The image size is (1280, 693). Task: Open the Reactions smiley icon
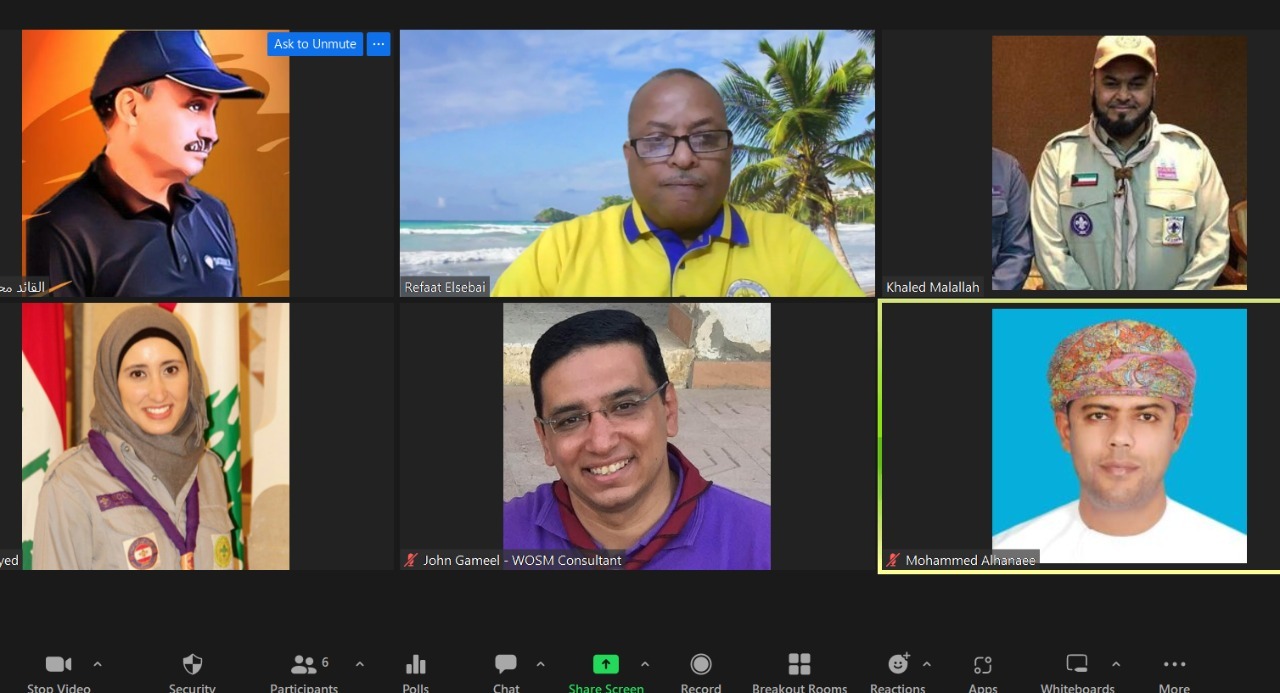point(898,665)
